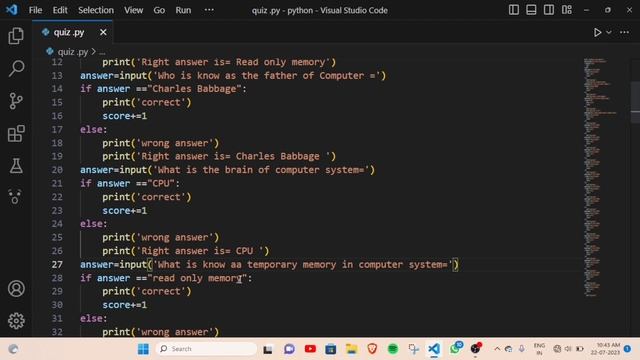Open File Explorer folder on taskbar
Viewport: 640px width, 360px height.
(x=351, y=349)
